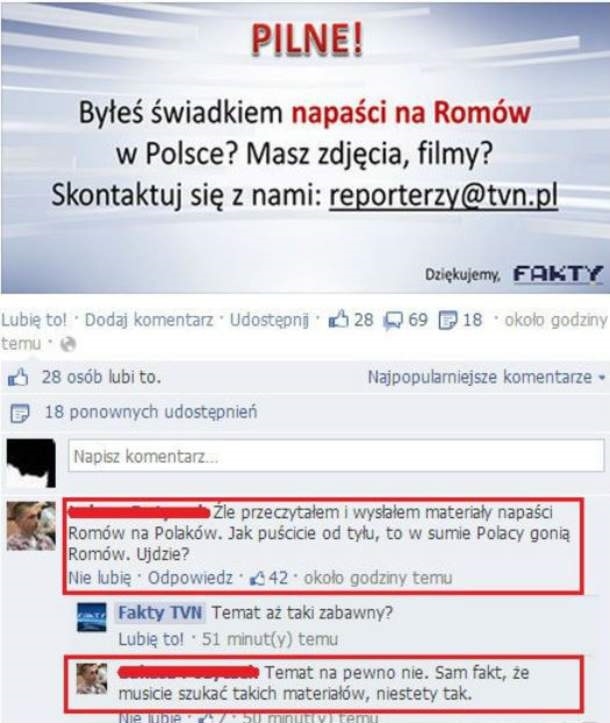Click the thumbs-up count 42 on first comment
This screenshot has width=610, height=723.
click(x=268, y=578)
